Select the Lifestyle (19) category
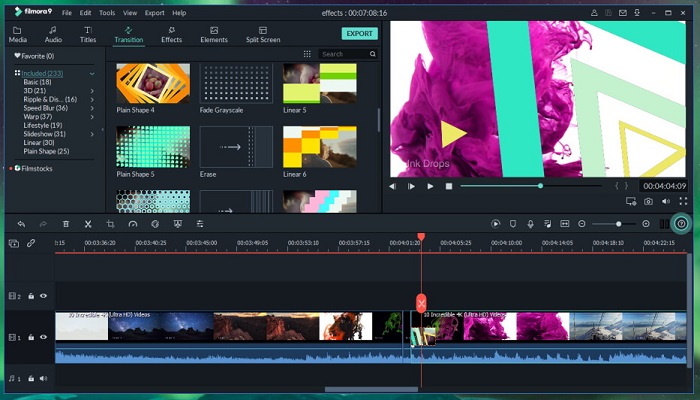The height and width of the screenshot is (400, 700). click(43, 125)
